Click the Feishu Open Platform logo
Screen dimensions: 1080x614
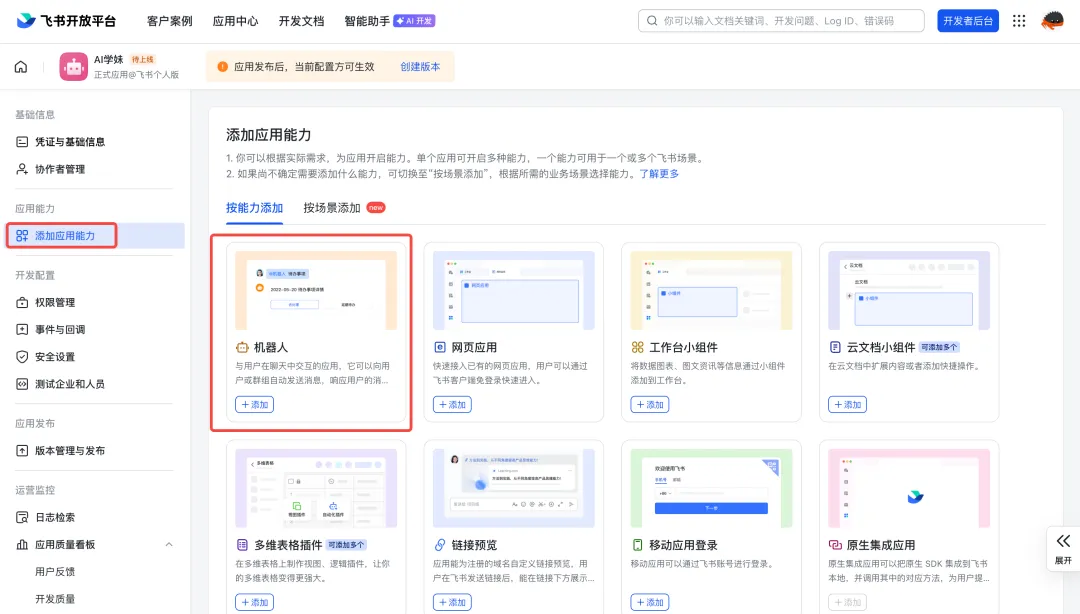point(66,21)
